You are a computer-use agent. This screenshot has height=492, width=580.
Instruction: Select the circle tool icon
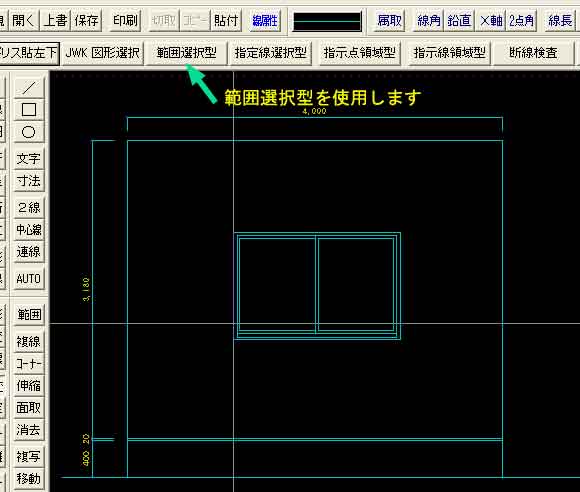tap(28, 132)
